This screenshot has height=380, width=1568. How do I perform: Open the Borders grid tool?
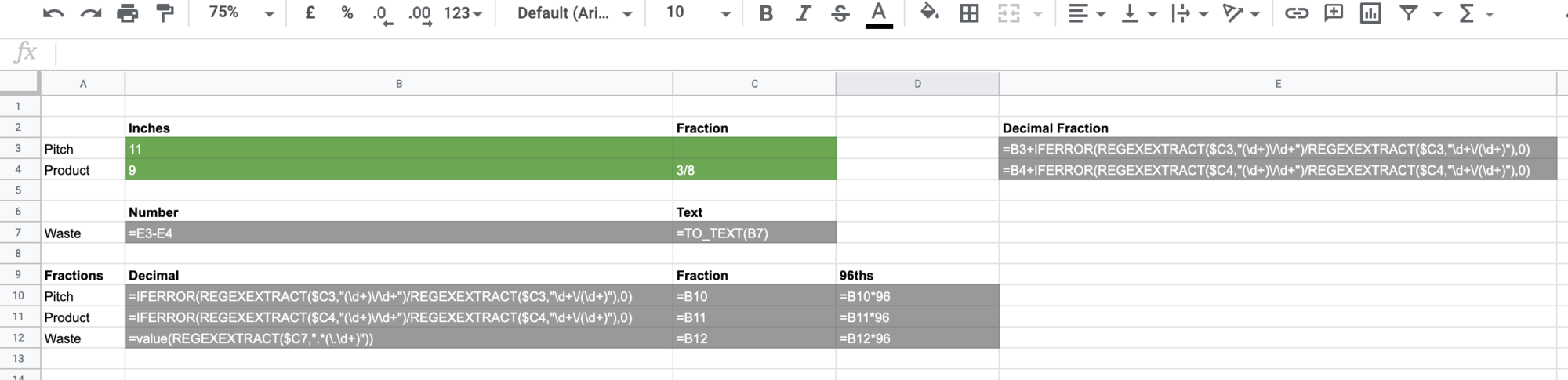[x=969, y=13]
